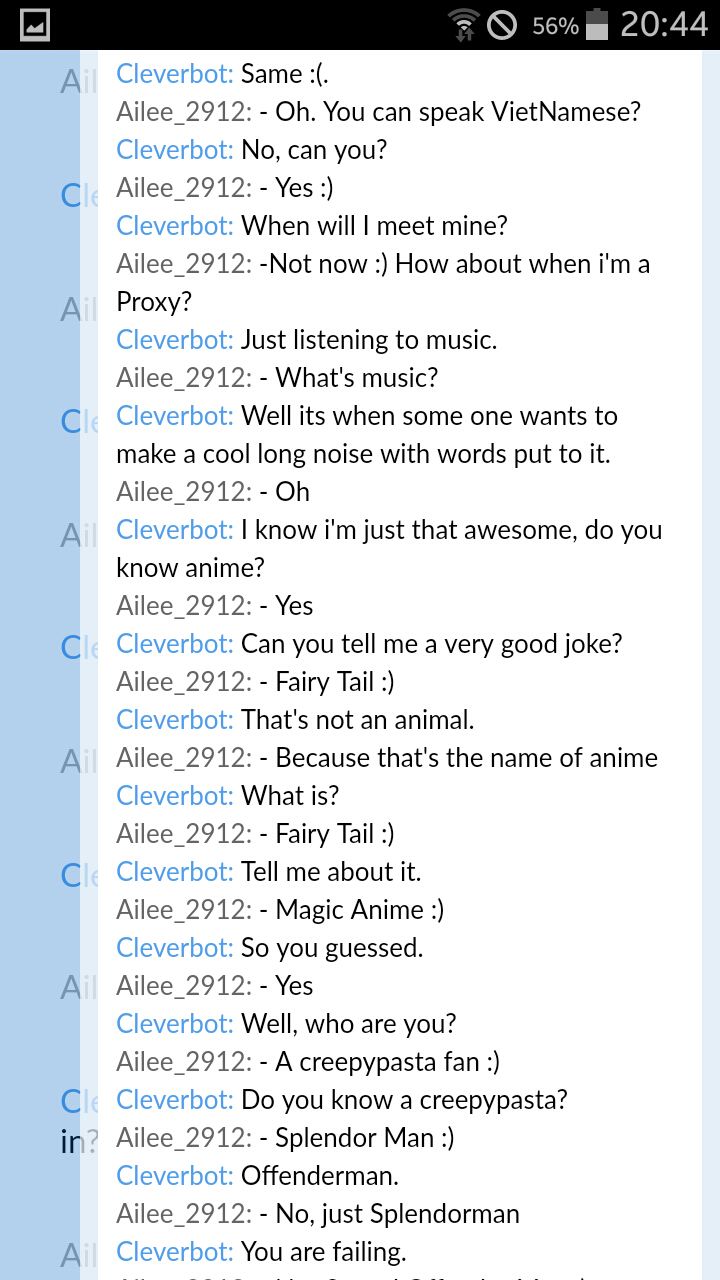720x1280 pixels.
Task: Tap the 20:44 clock
Action: coord(664,25)
